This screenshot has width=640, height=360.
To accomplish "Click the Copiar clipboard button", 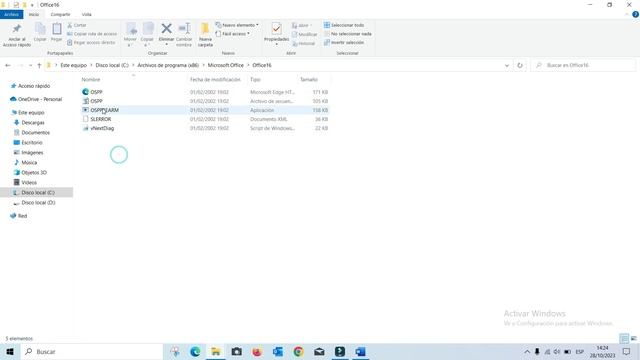I will (40, 33).
